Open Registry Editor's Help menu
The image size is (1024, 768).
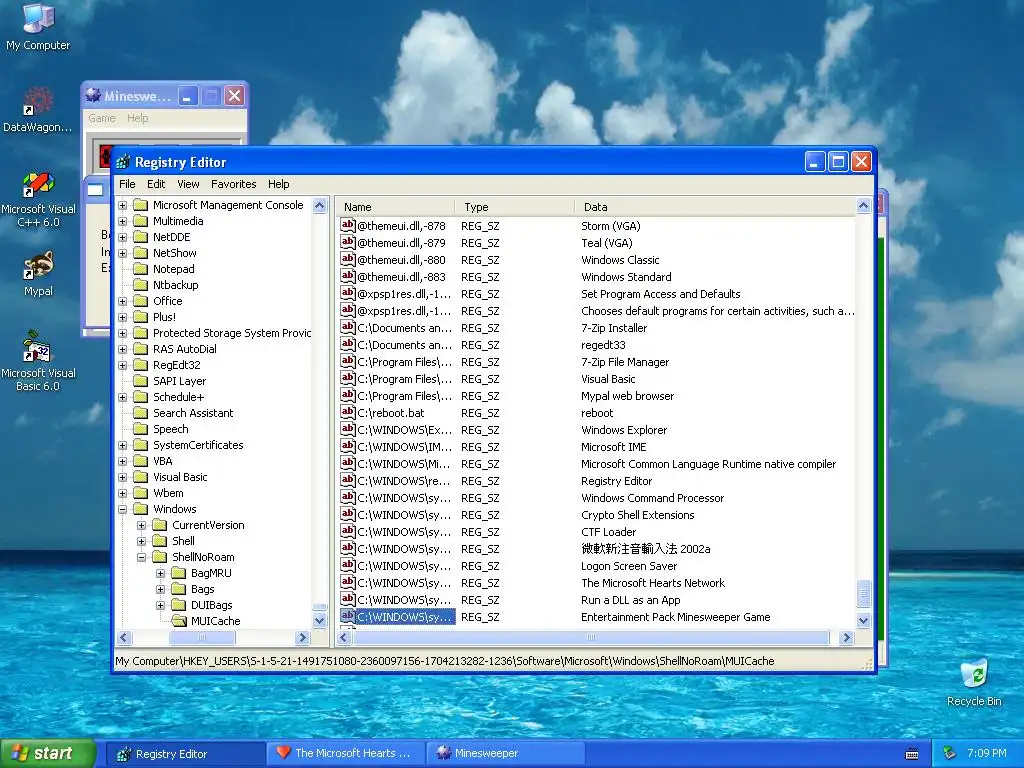278,184
